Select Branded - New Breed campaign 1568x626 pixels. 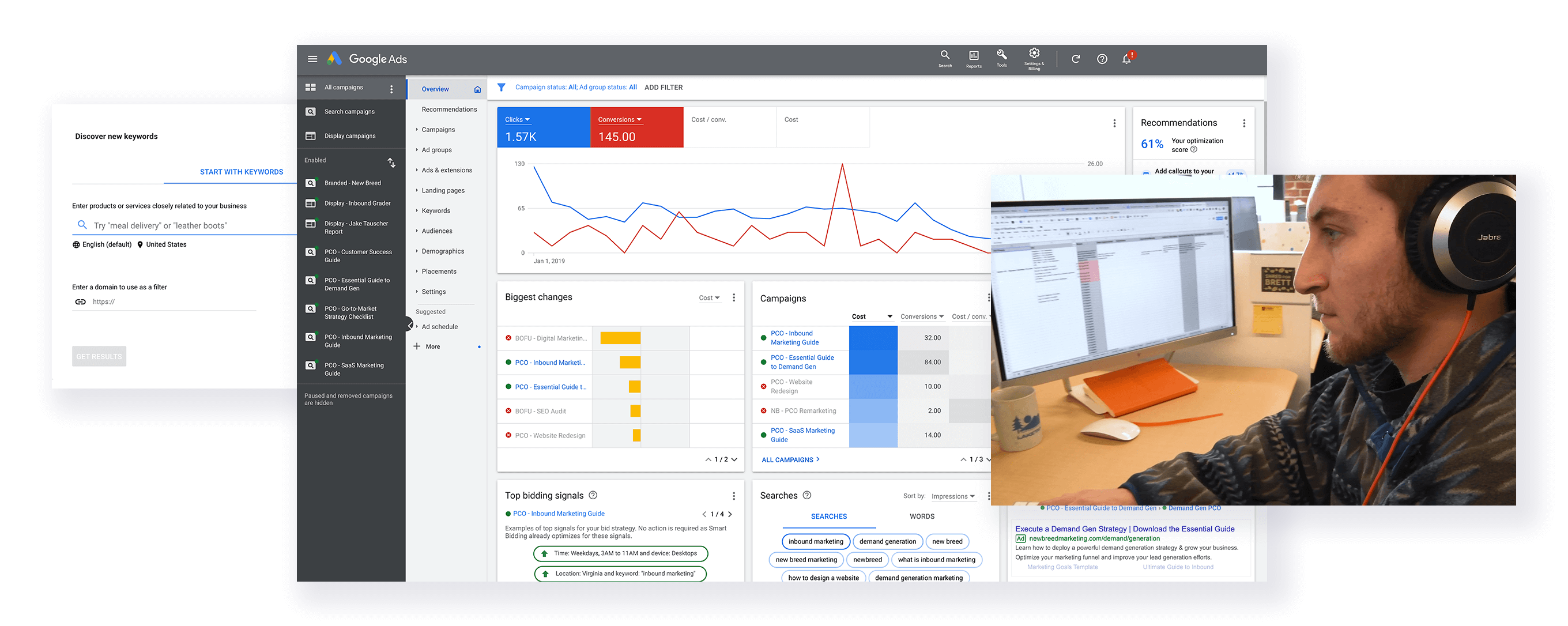point(350,183)
